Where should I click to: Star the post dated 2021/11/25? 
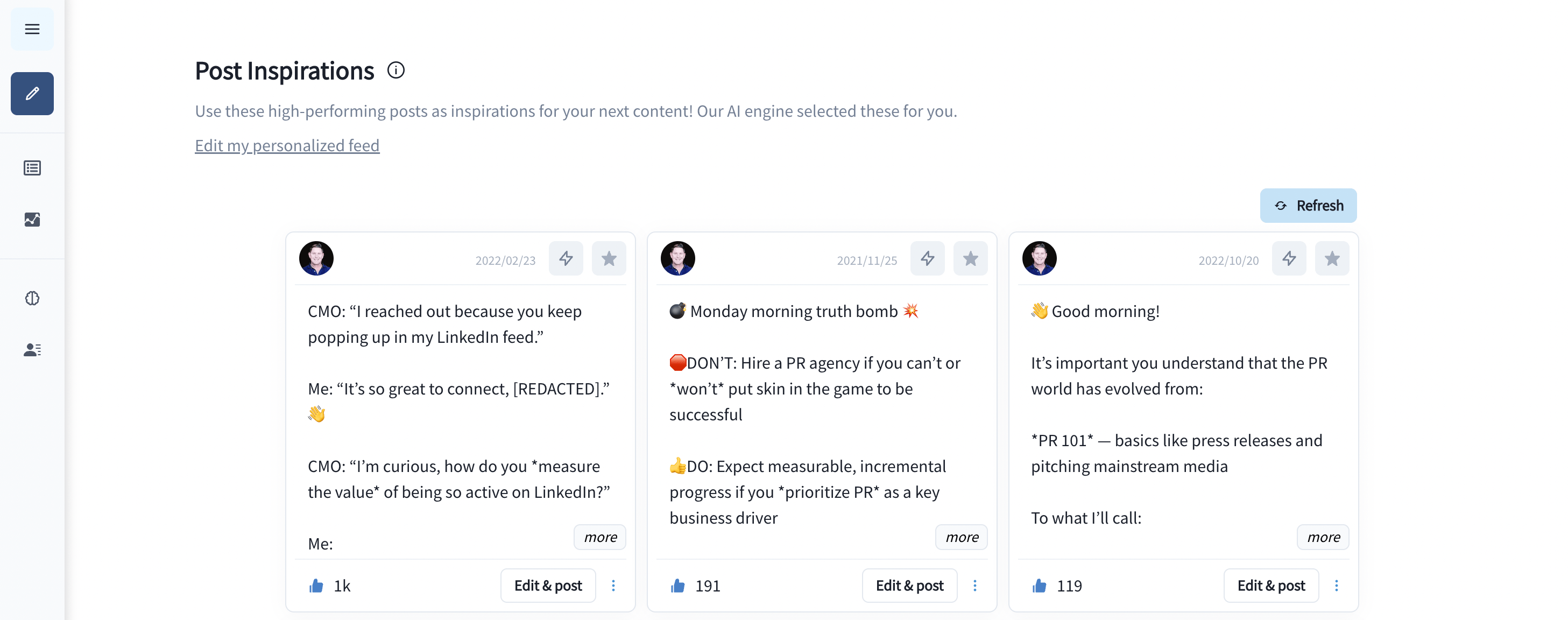pyautogui.click(x=970, y=259)
